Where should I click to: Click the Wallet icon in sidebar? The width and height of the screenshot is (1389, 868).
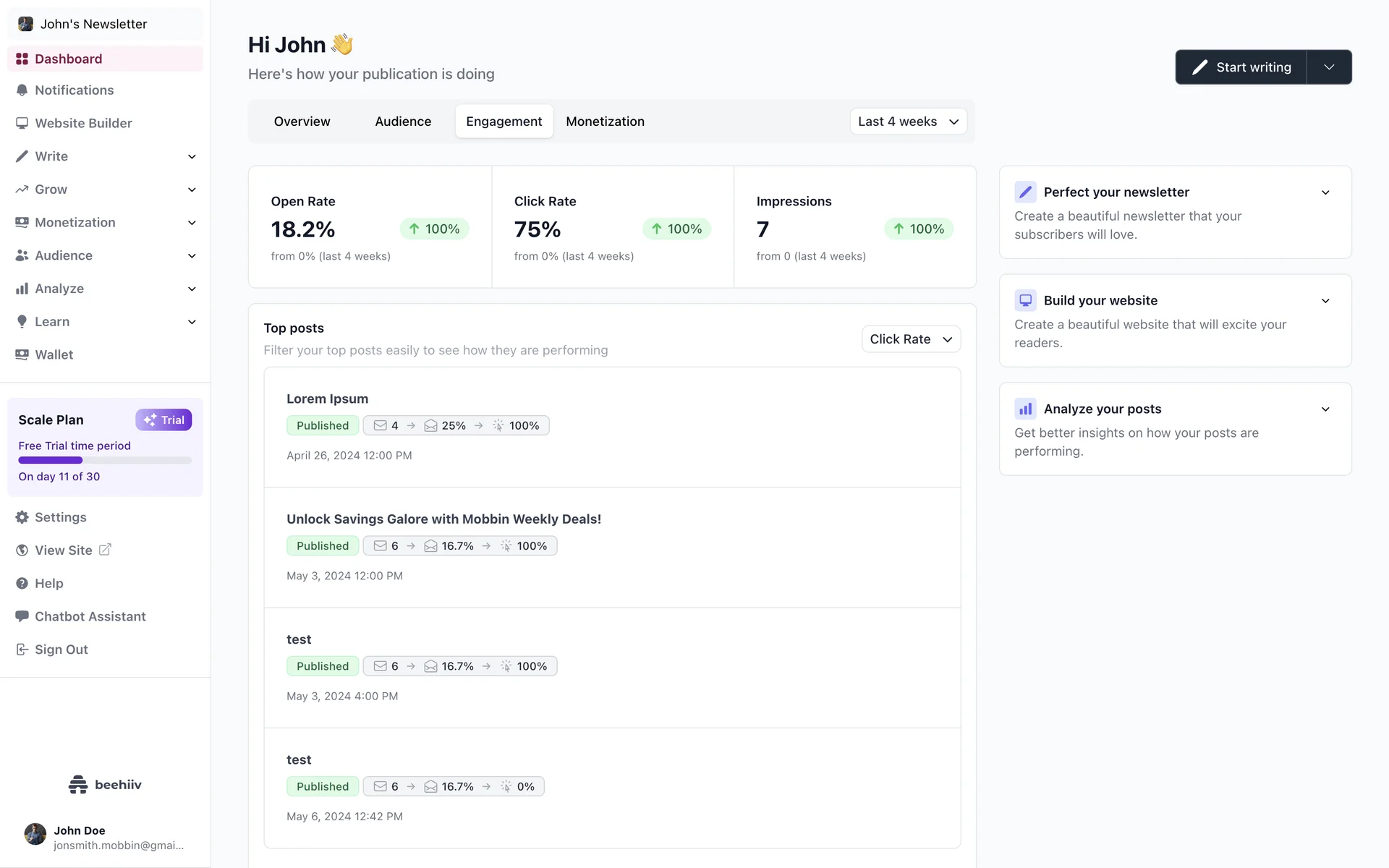(22, 354)
